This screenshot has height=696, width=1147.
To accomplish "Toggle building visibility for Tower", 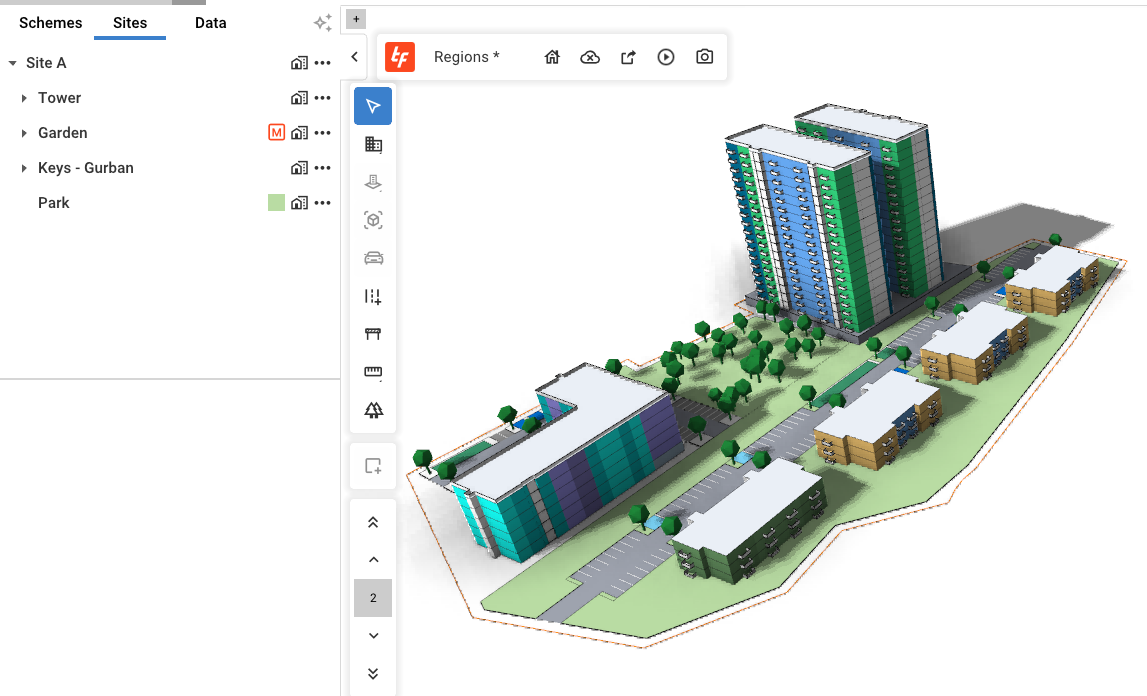I will [299, 98].
